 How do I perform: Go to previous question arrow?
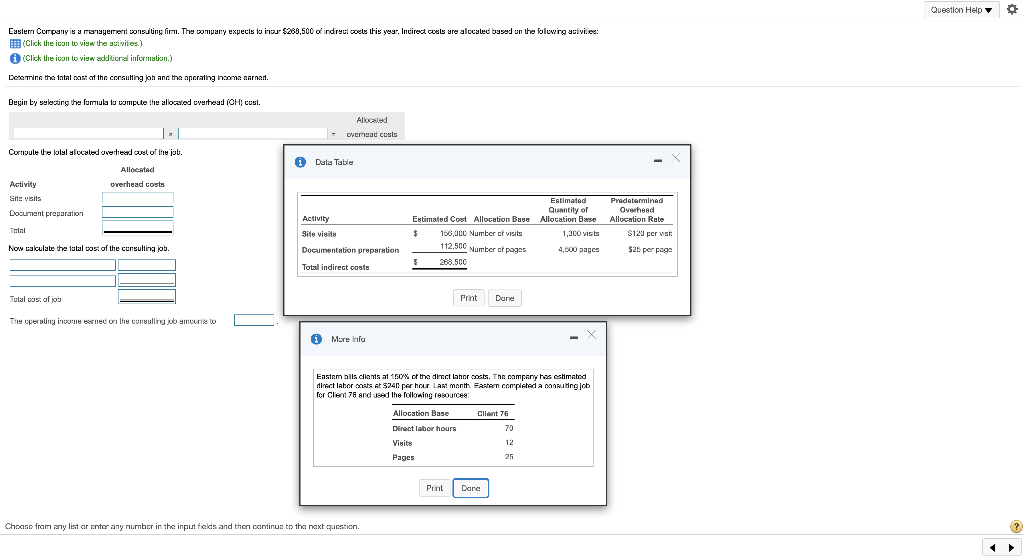(993, 547)
